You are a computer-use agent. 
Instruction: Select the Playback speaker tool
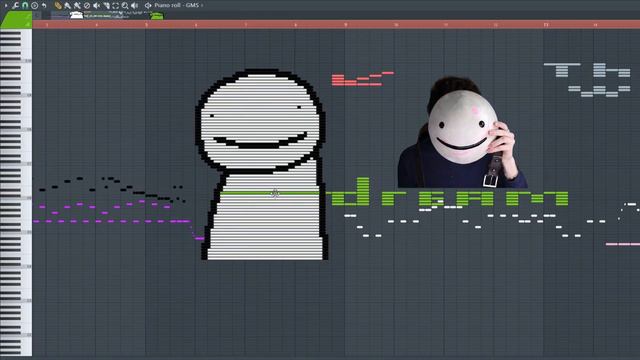(x=134, y=6)
